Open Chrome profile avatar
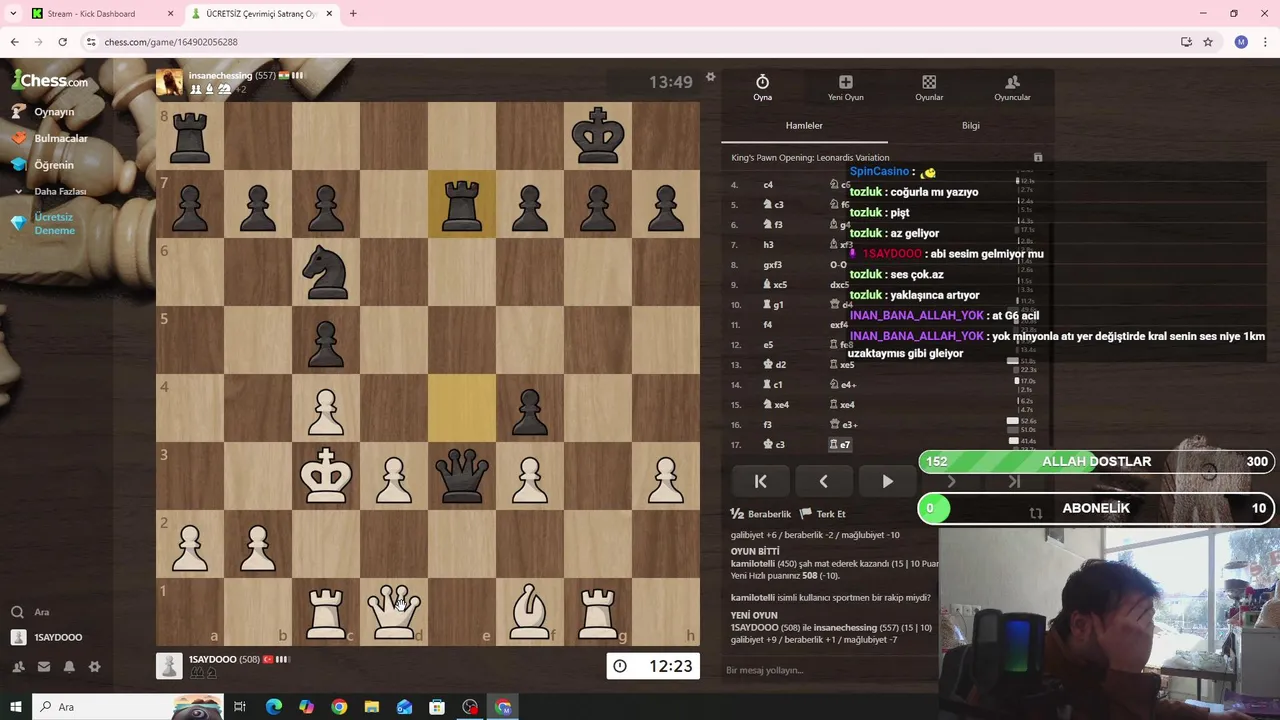 coord(1241,42)
